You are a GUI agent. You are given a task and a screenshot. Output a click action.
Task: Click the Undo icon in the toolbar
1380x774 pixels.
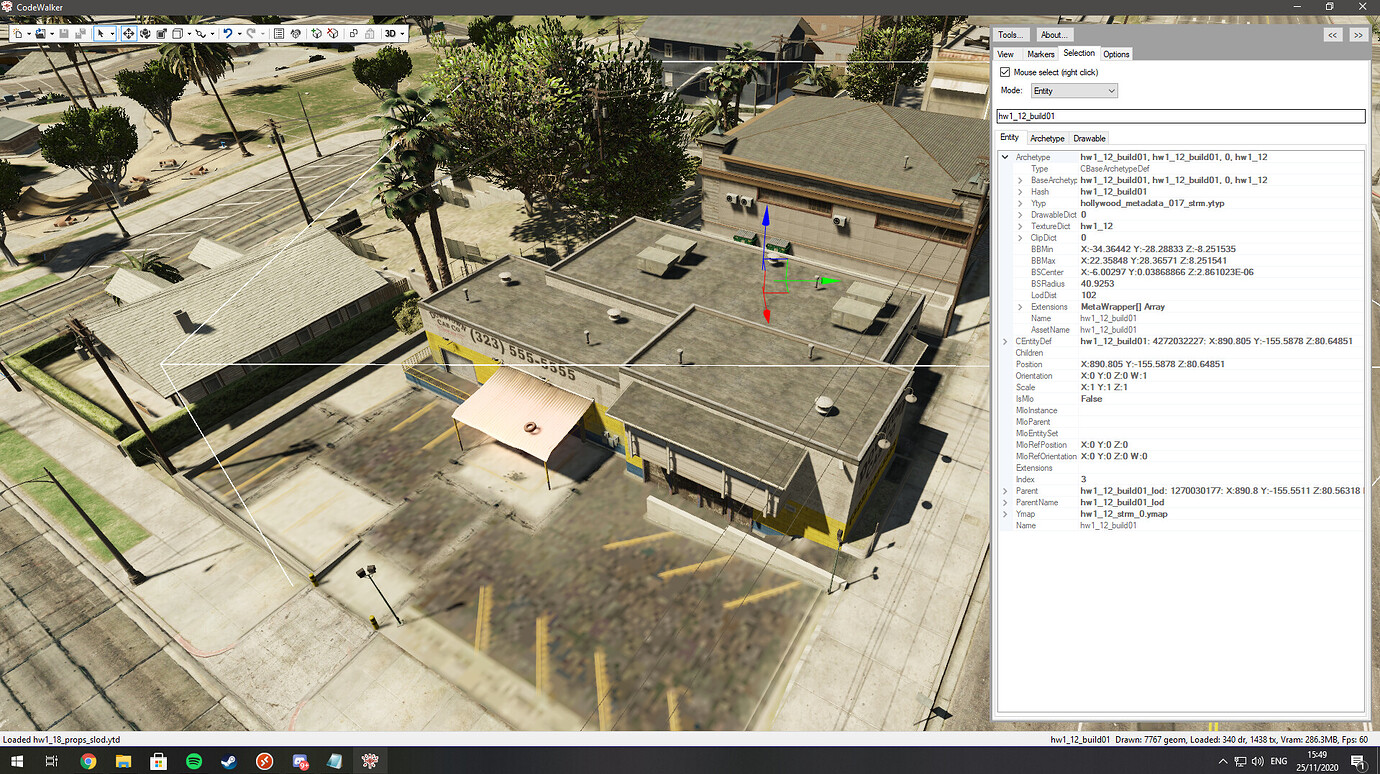click(x=228, y=33)
